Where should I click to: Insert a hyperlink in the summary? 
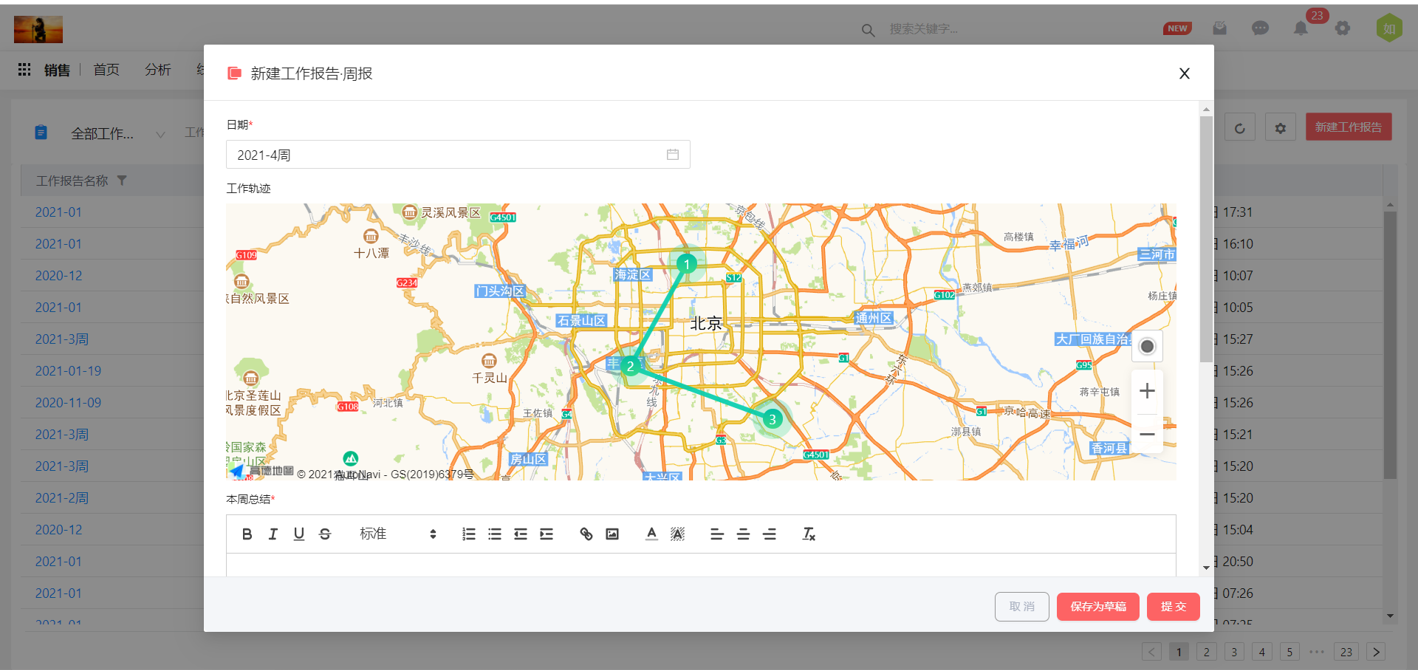click(586, 534)
